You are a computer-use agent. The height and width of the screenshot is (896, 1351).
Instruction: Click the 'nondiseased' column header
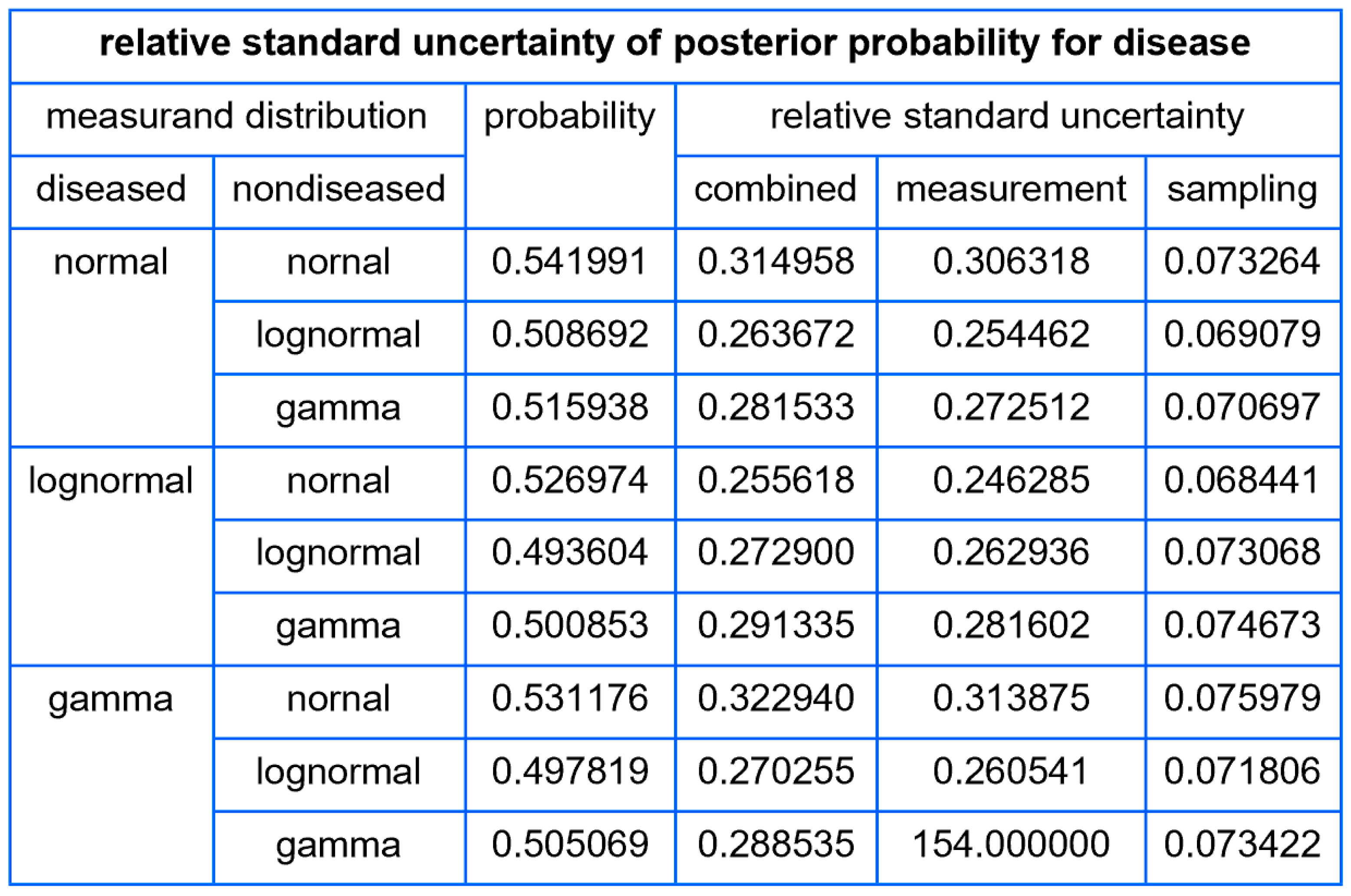pyautogui.click(x=339, y=189)
